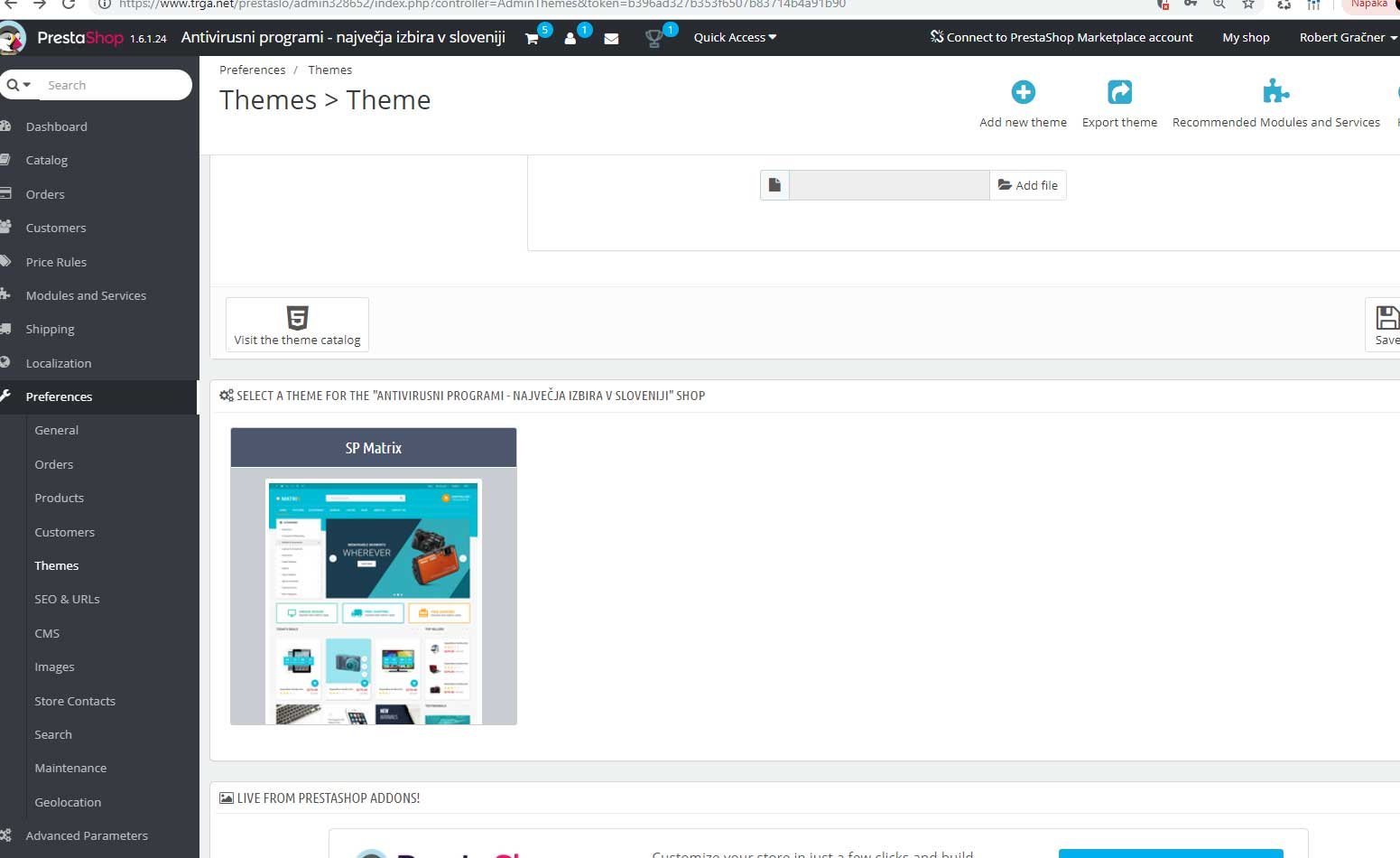Click the Add new theme plus icon
The width and height of the screenshot is (1400, 858).
click(1023, 92)
